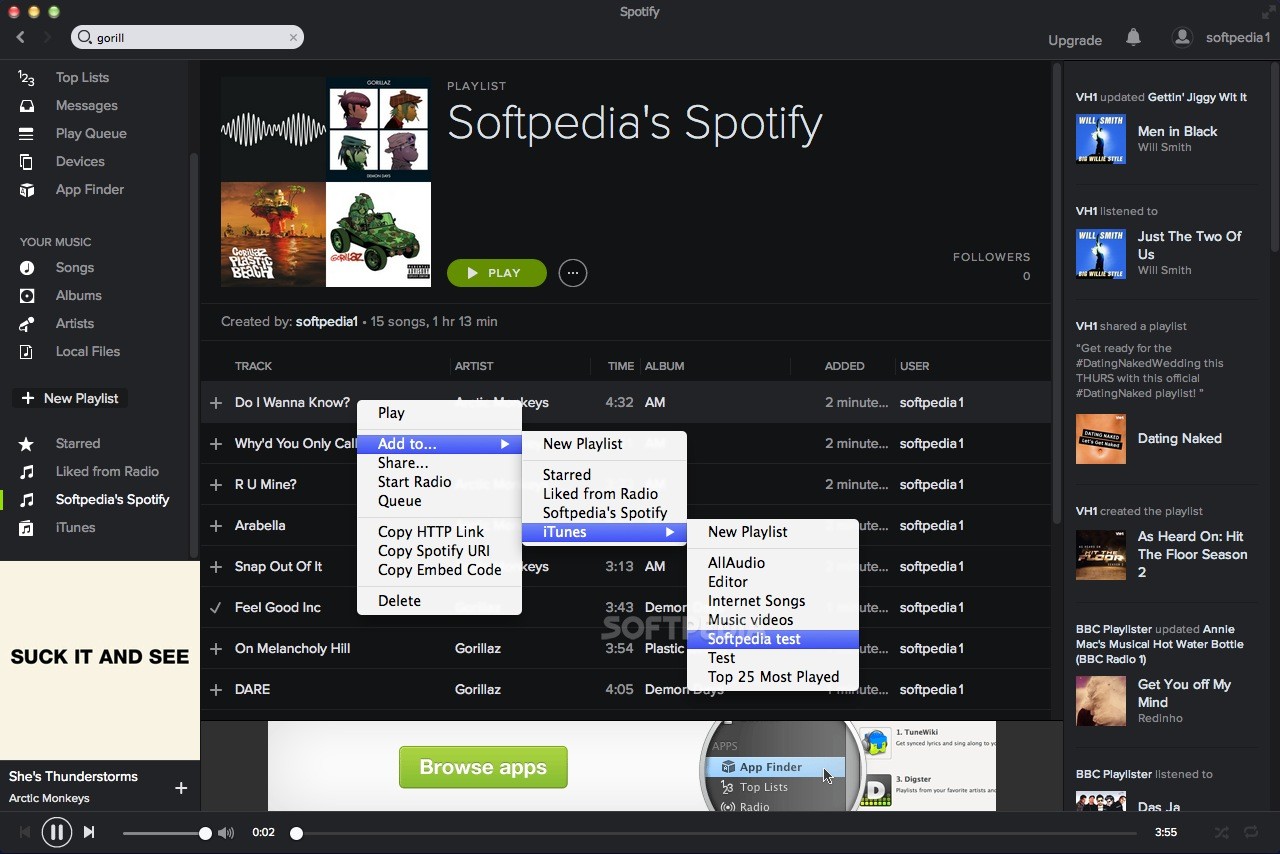Adjust the volume slider
The width and height of the screenshot is (1280, 854).
point(167,832)
